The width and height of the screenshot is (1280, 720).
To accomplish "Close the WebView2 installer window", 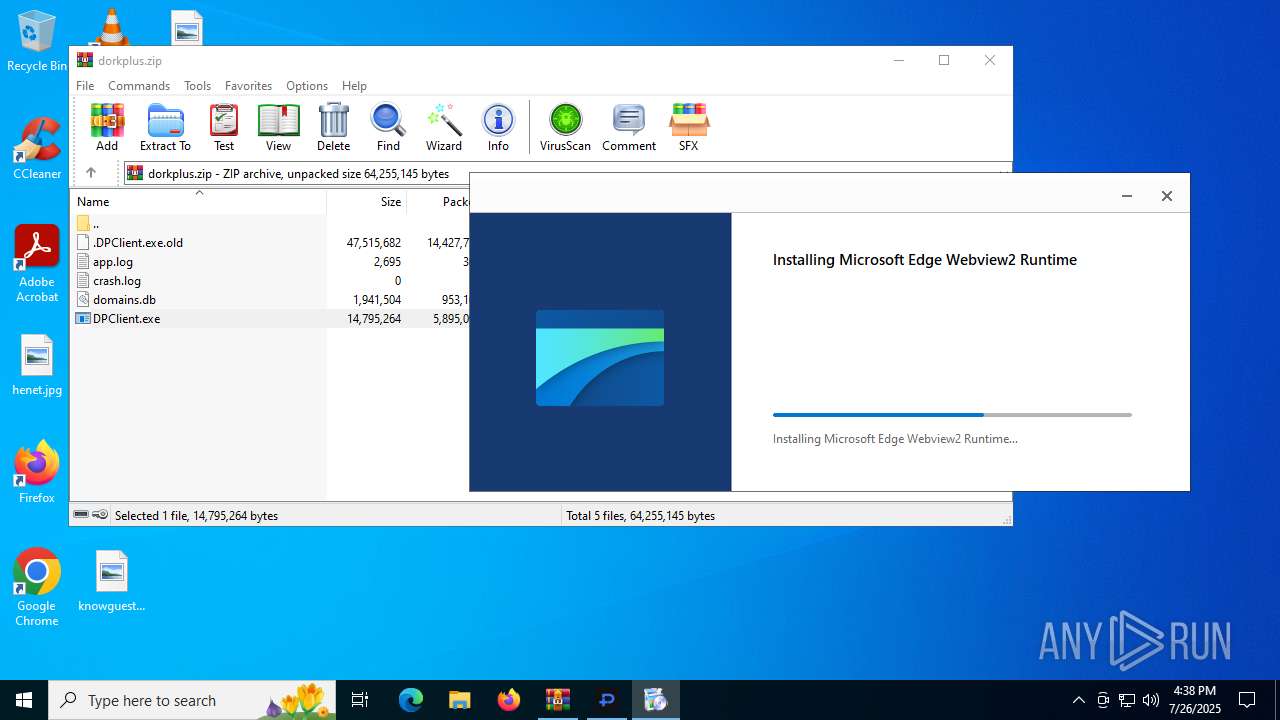I will [x=1166, y=196].
